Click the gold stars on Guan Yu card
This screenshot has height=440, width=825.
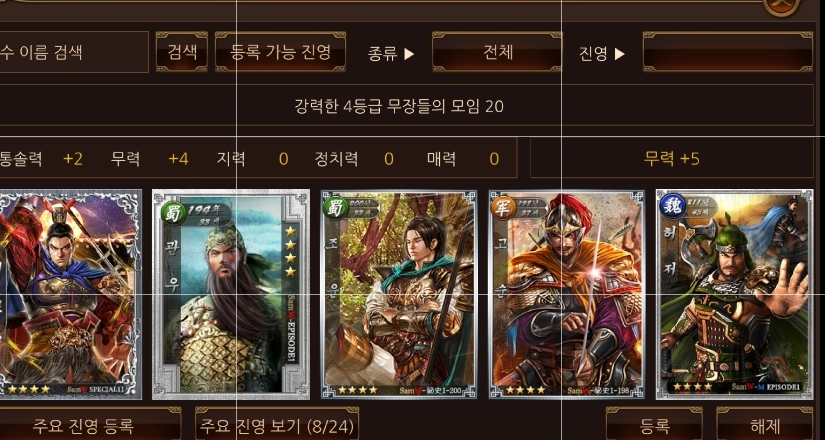click(x=290, y=252)
